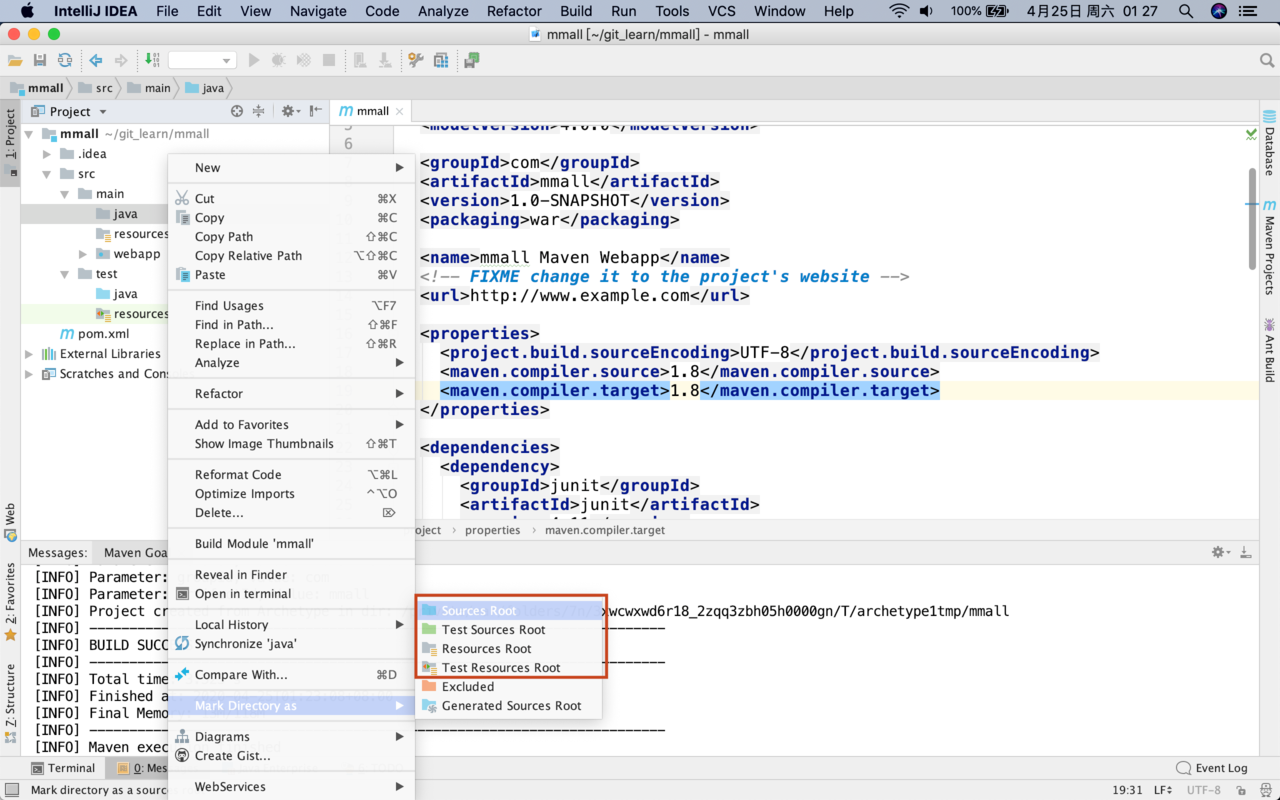The image size is (1280, 800).
Task: Open the Terminal tool window tab
Action: click(63, 768)
